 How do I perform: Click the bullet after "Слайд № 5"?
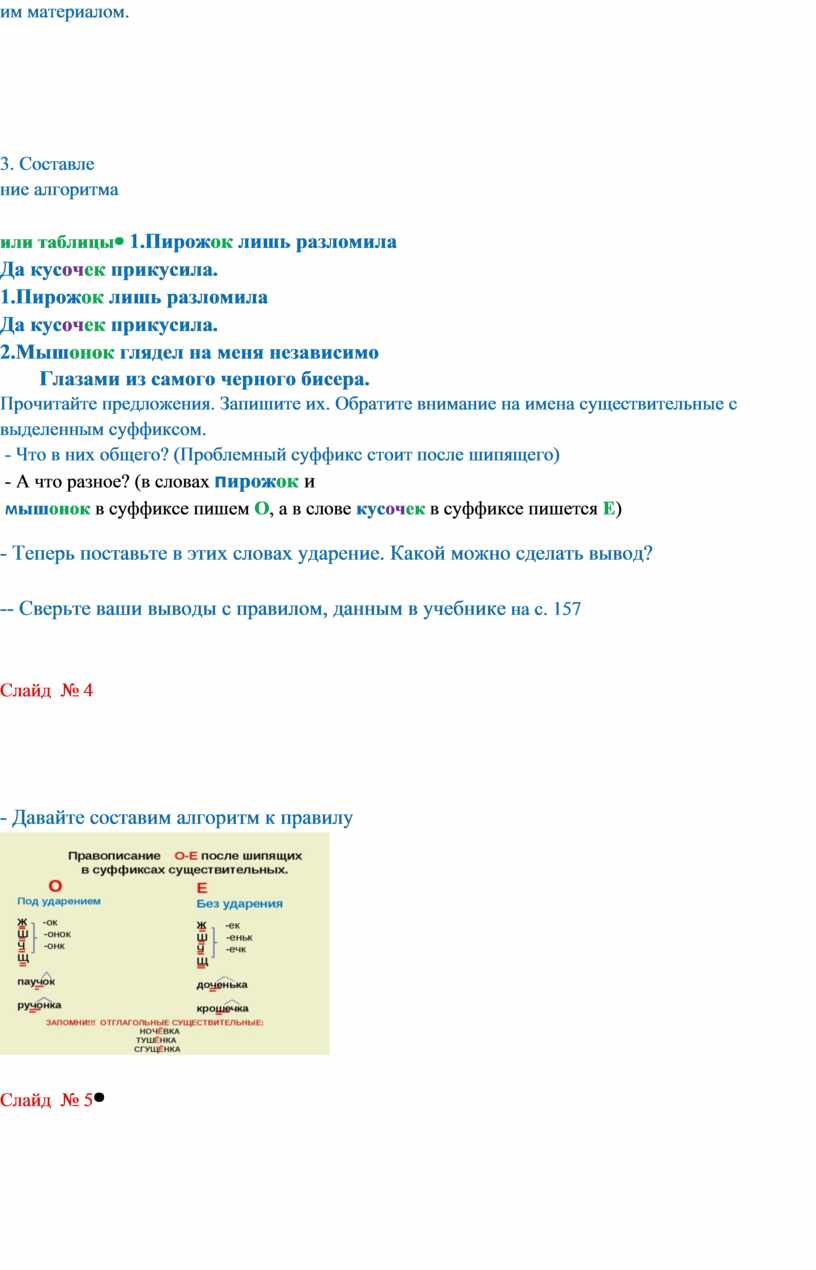pos(103,1096)
